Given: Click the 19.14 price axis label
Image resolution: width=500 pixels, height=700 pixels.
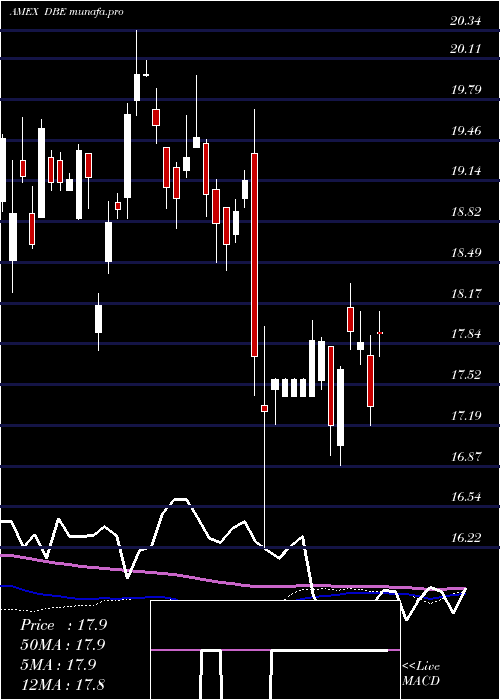Looking at the screenshot, I should 466,171.
